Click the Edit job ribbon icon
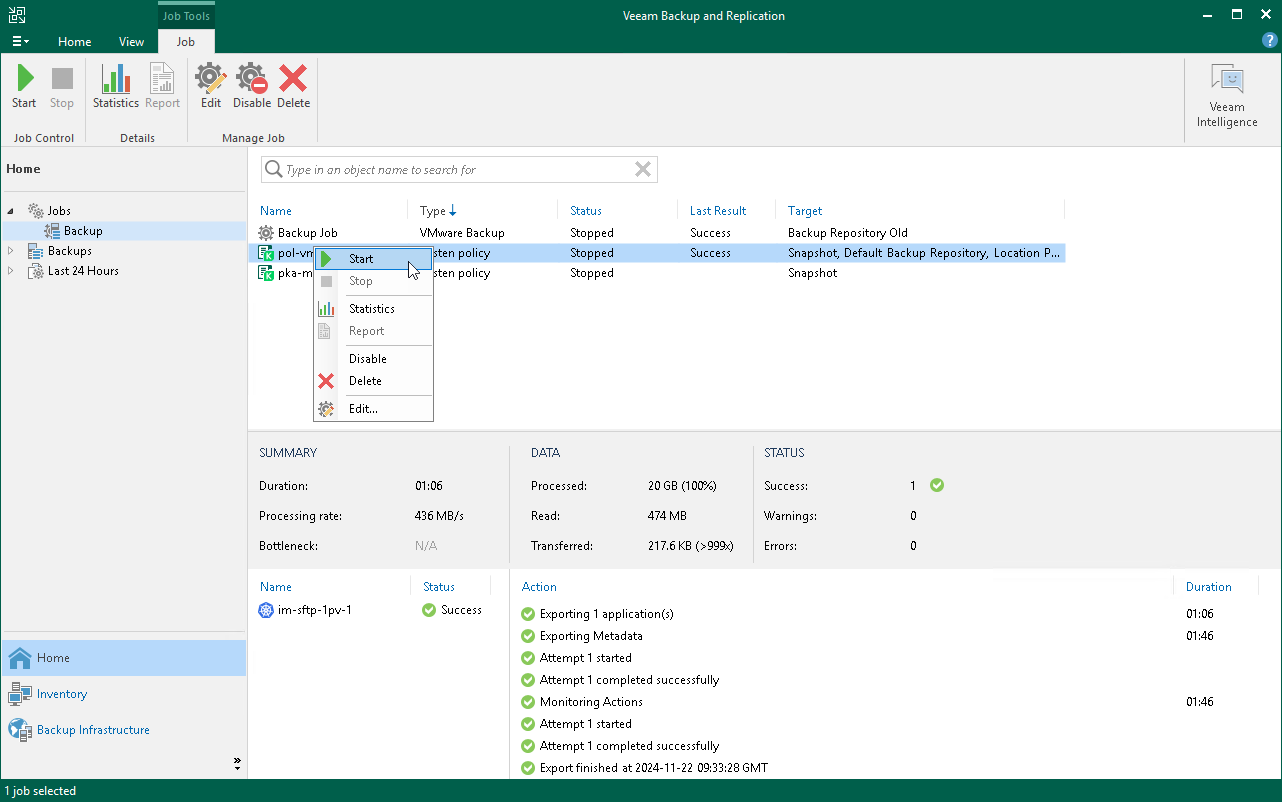Image resolution: width=1282 pixels, height=802 pixels. click(x=211, y=87)
